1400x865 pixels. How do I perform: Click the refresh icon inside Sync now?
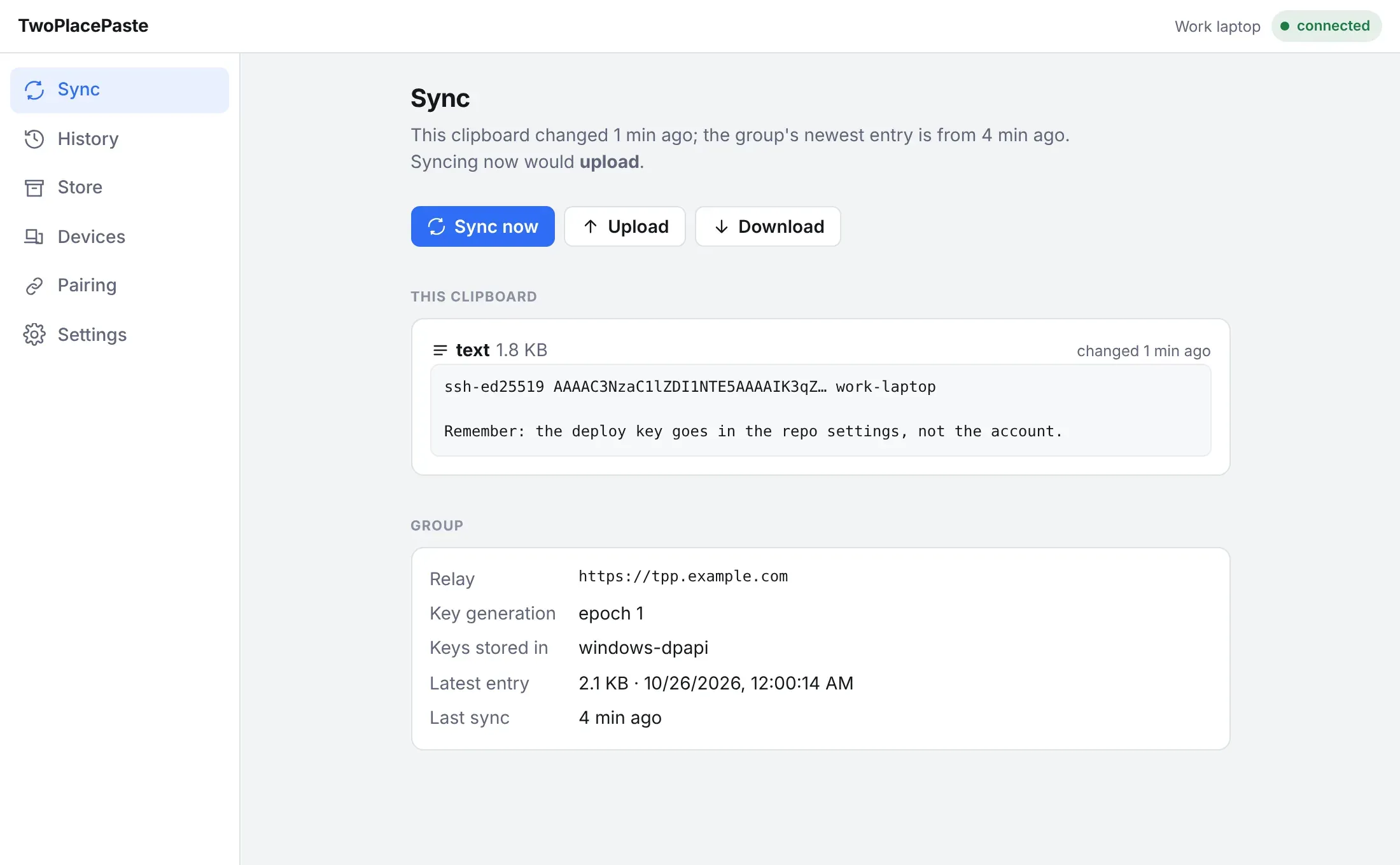coord(437,226)
